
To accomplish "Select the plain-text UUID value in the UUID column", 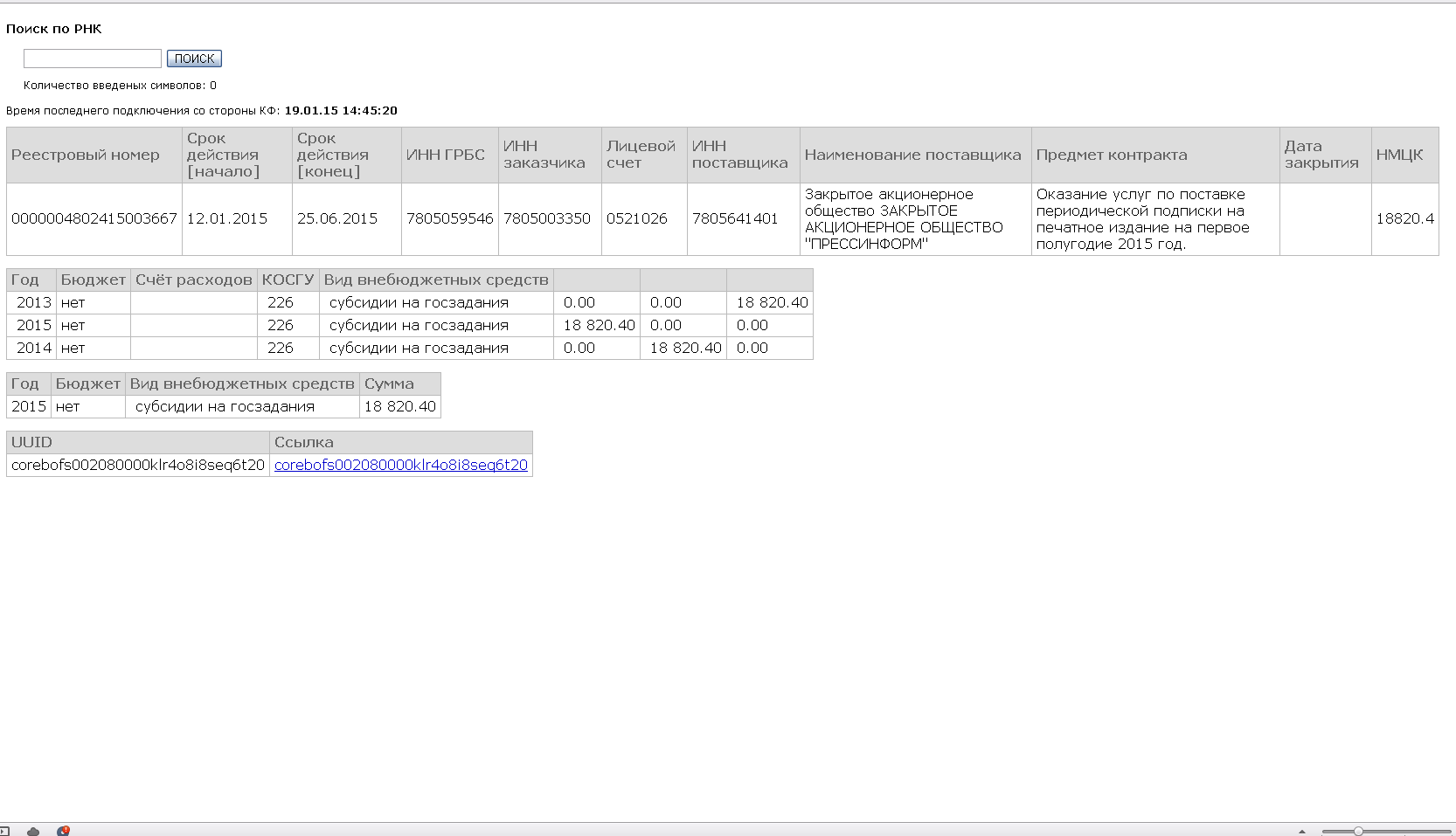I will tap(138, 465).
